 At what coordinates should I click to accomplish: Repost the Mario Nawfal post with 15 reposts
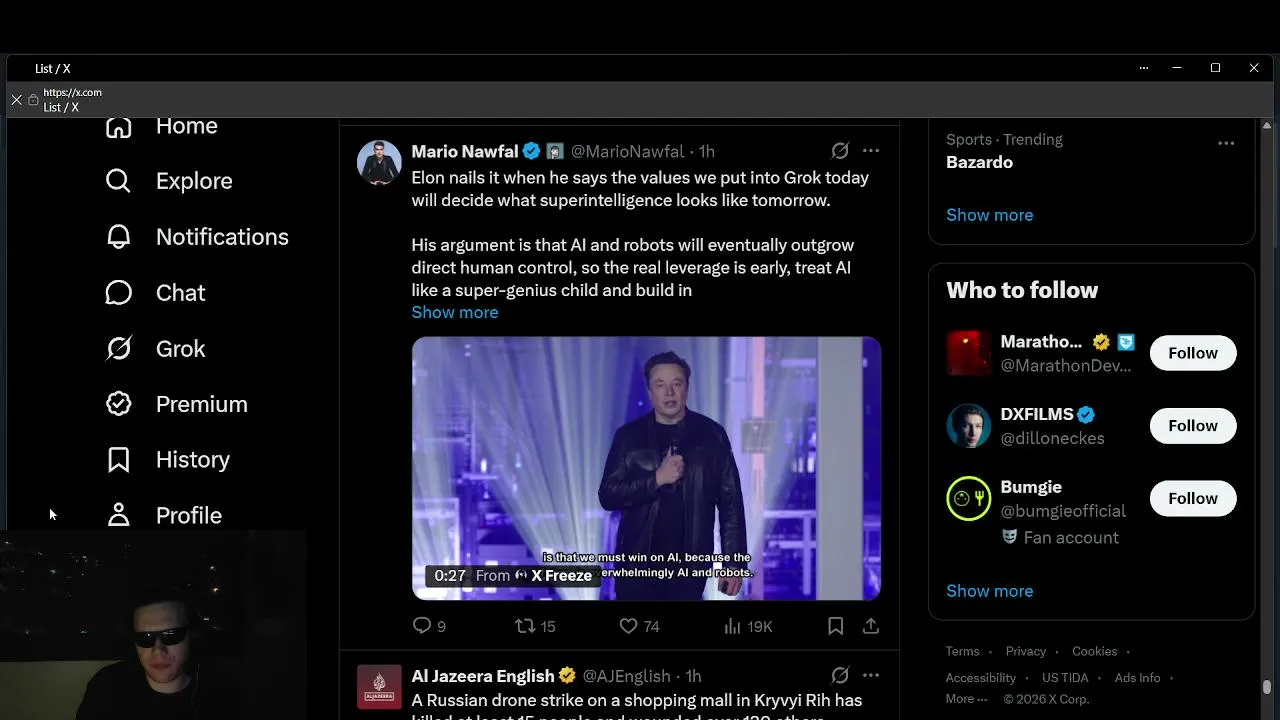tap(535, 626)
